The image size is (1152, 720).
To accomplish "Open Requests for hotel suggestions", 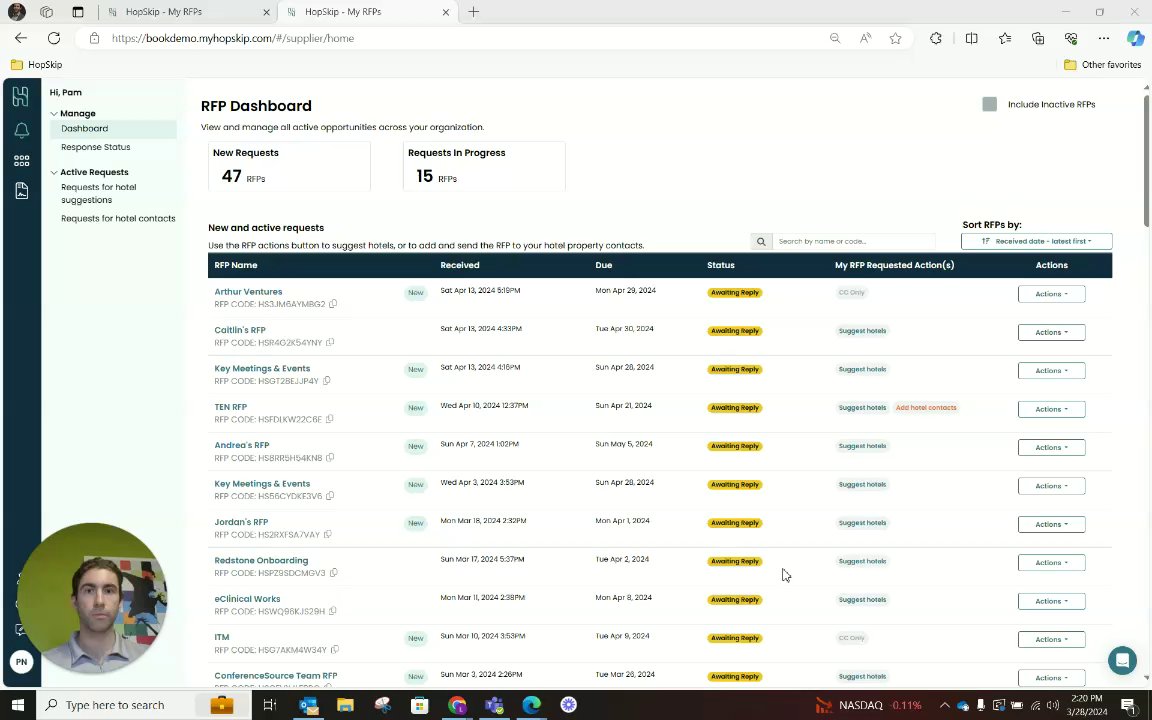I will point(98,193).
